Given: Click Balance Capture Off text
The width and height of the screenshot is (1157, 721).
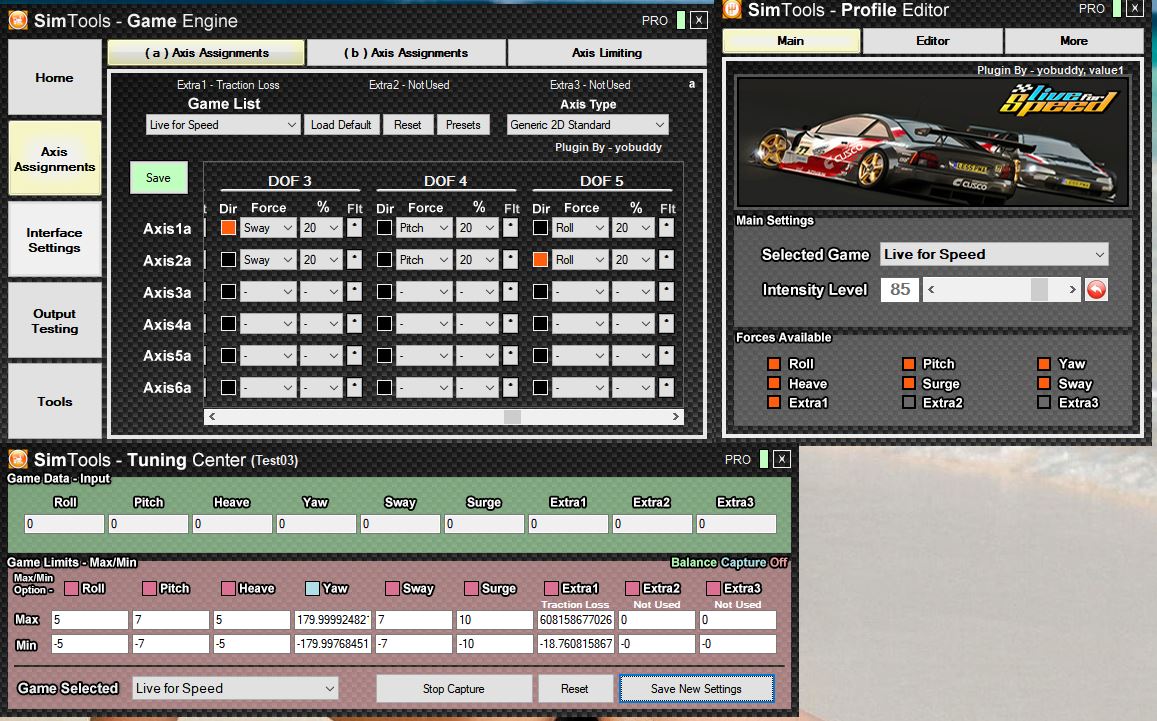Looking at the screenshot, I should click(729, 562).
